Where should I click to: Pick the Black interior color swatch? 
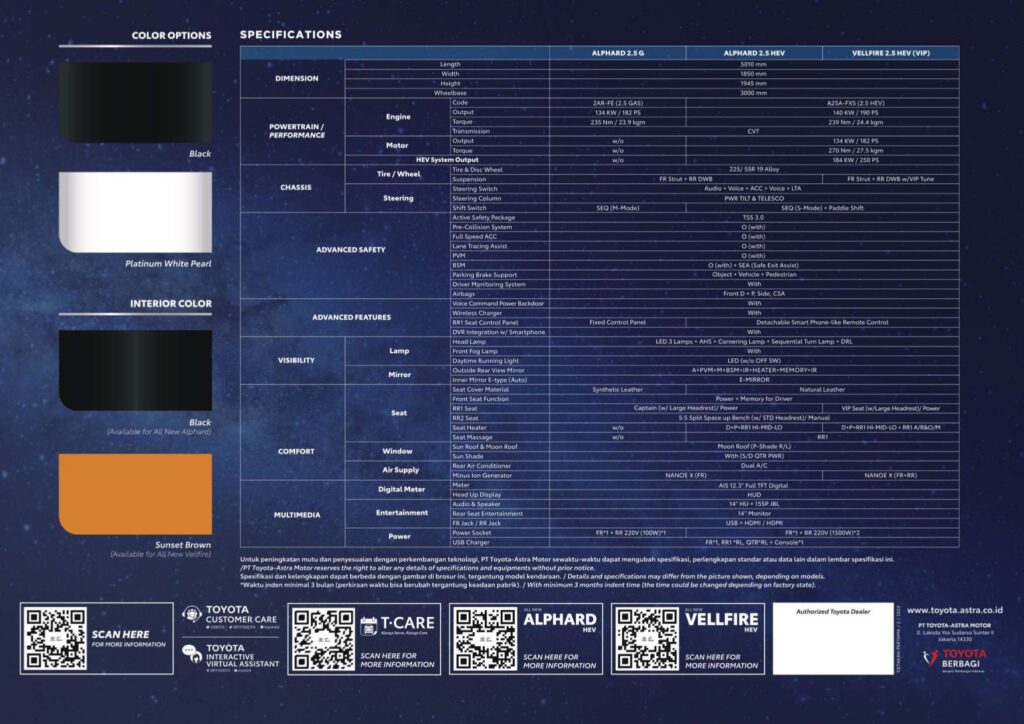(x=135, y=370)
